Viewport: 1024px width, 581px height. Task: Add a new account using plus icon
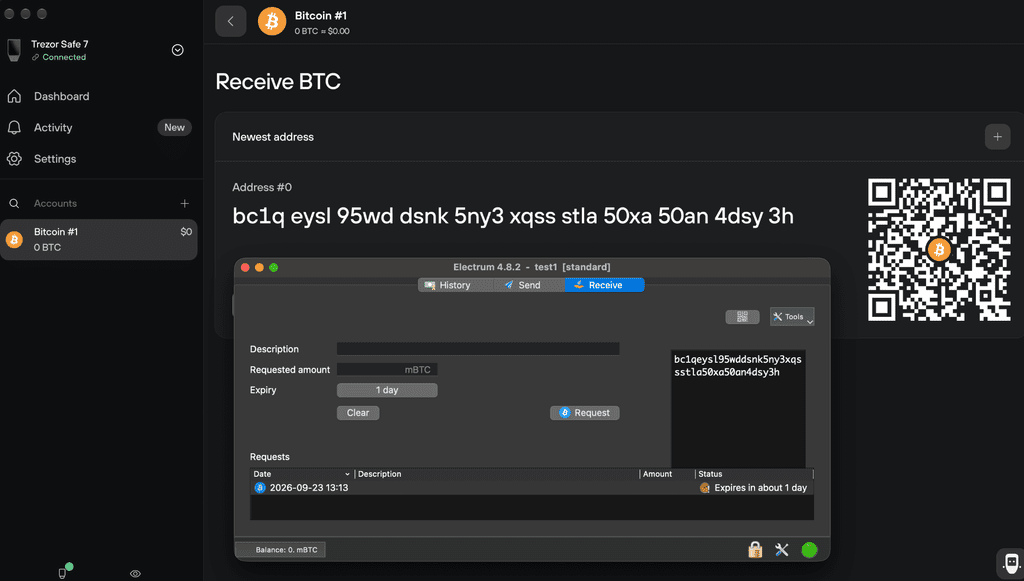point(185,204)
